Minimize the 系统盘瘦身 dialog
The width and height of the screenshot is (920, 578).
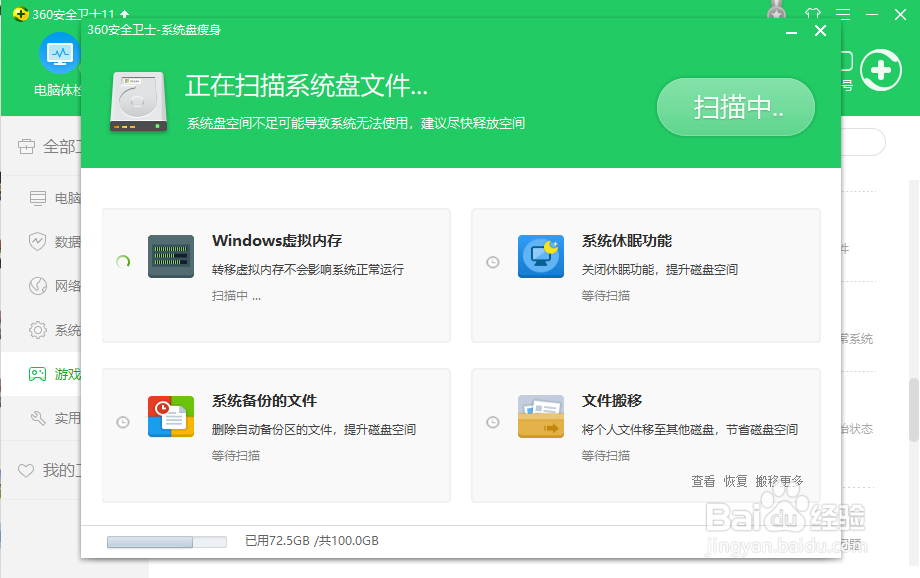click(x=792, y=31)
